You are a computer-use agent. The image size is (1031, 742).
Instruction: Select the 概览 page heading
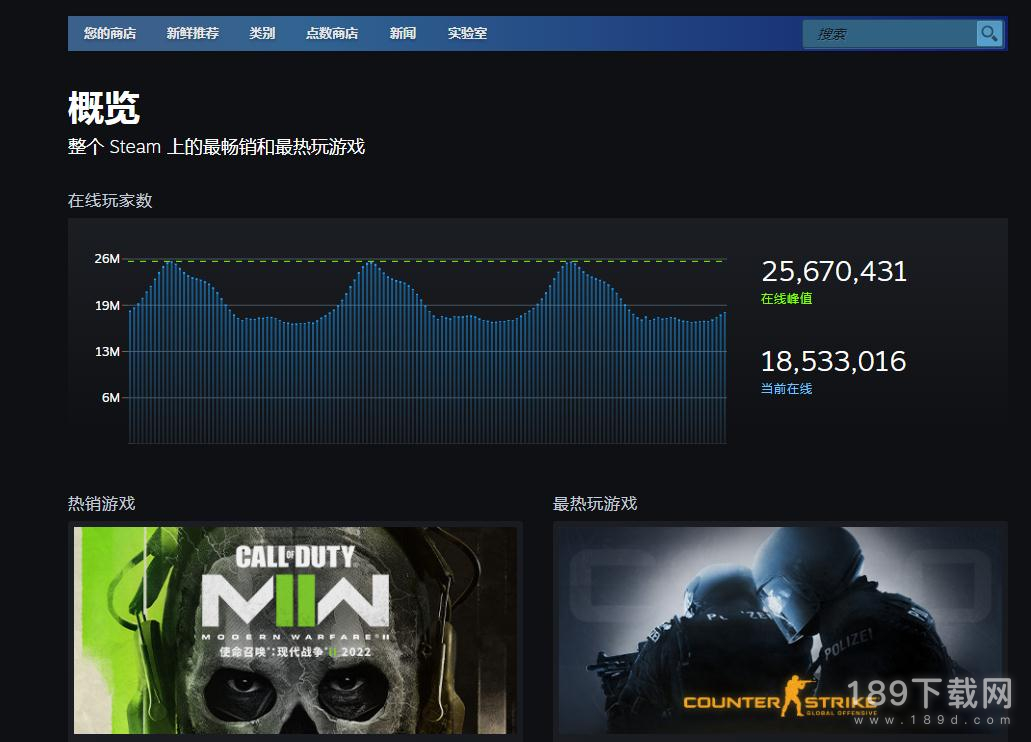[104, 108]
